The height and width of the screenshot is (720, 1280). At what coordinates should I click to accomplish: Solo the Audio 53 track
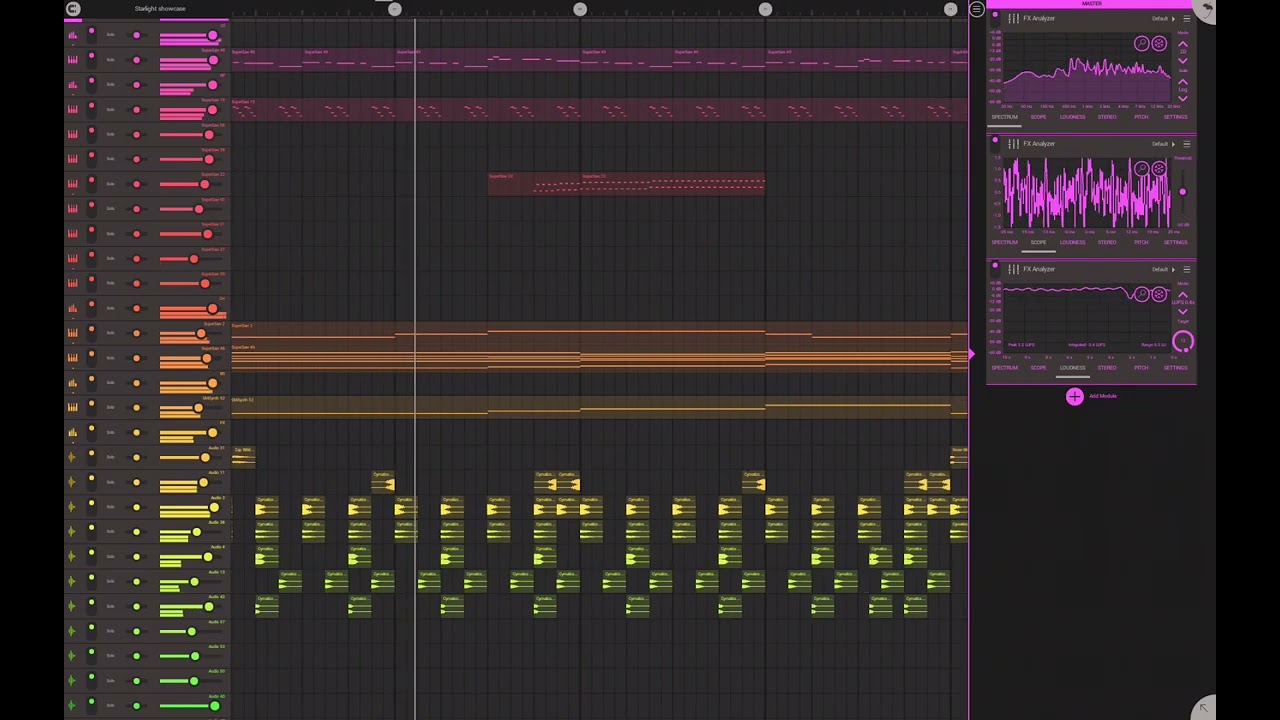110,656
